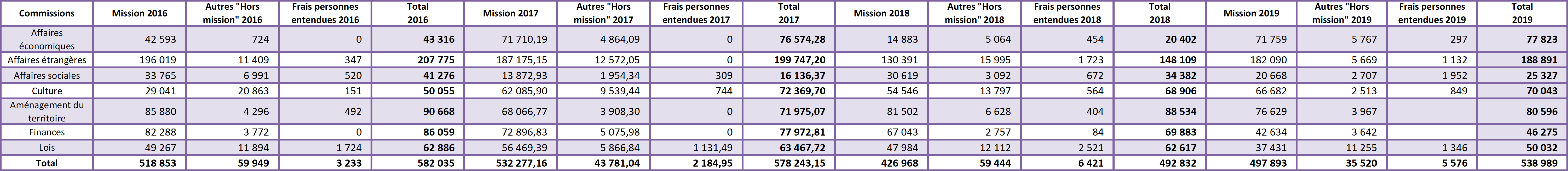This screenshot has height=171, width=1568.
Task: Click the Affaires étrangères row label
Action: pos(47,60)
